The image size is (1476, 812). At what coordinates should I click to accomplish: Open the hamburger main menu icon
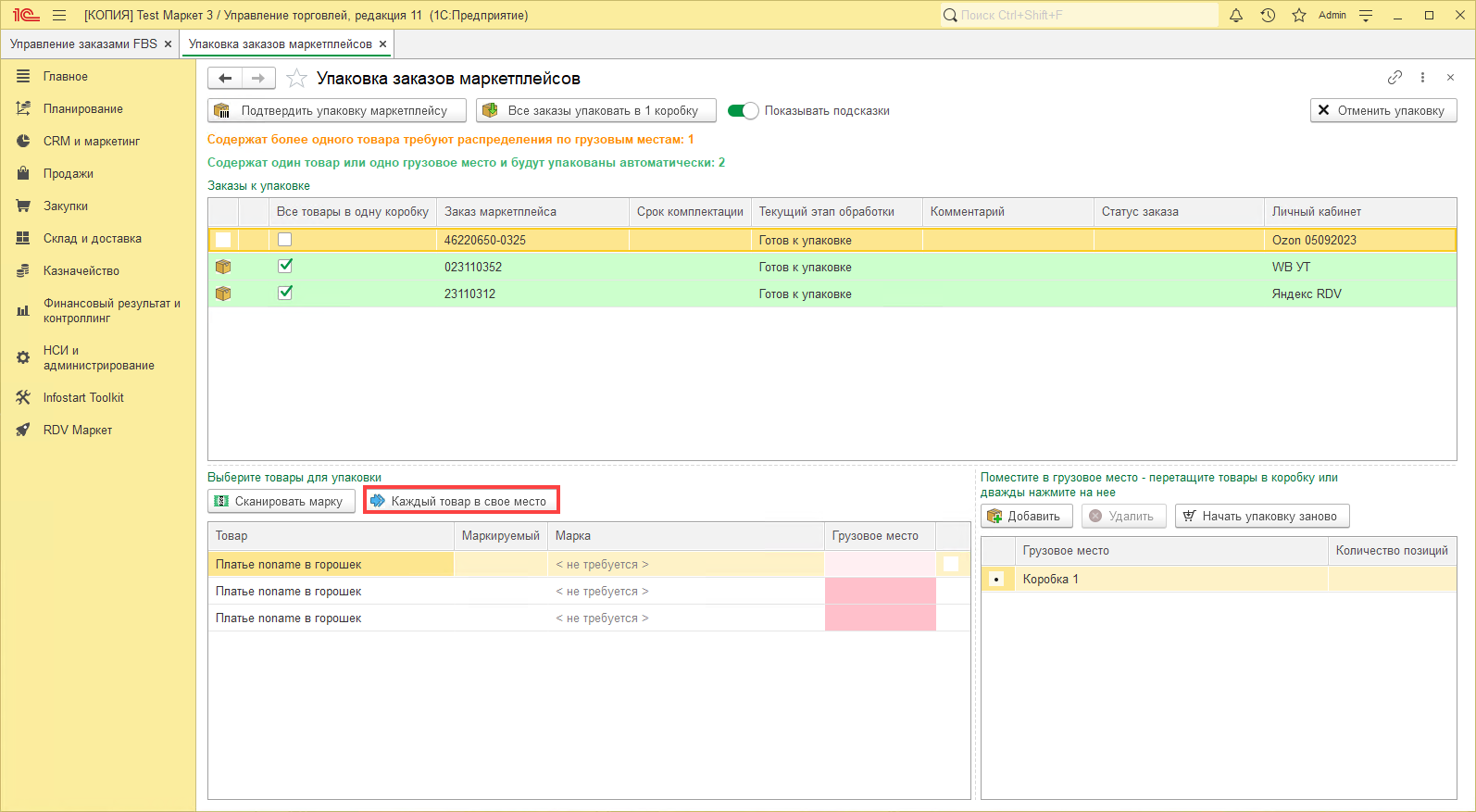click(x=59, y=15)
